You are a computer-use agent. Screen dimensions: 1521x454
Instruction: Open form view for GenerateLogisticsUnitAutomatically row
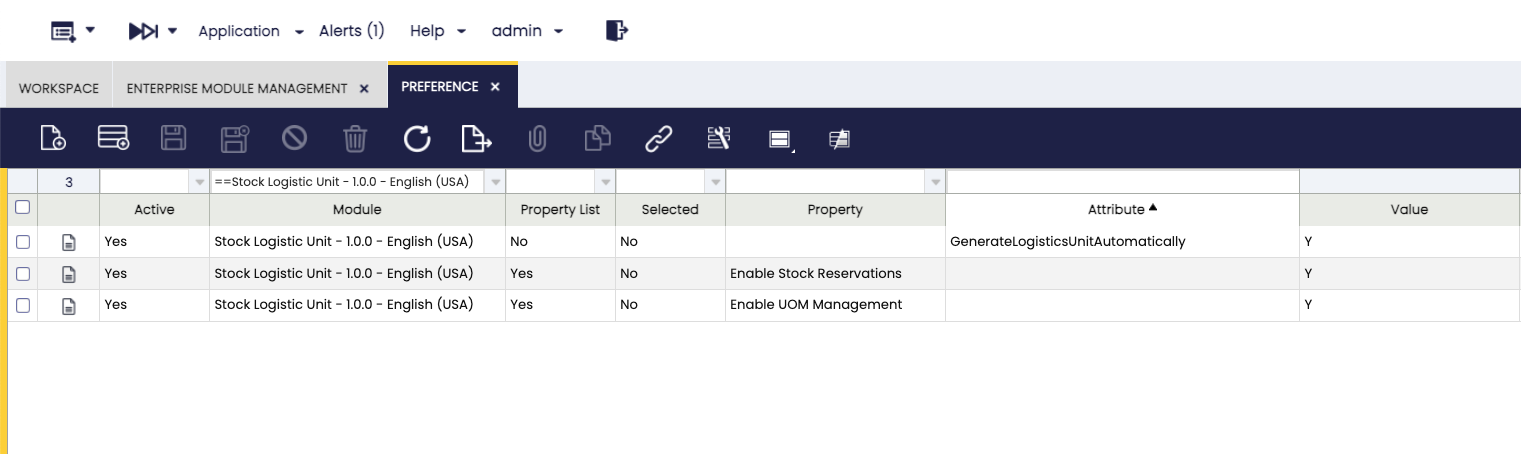pos(69,242)
